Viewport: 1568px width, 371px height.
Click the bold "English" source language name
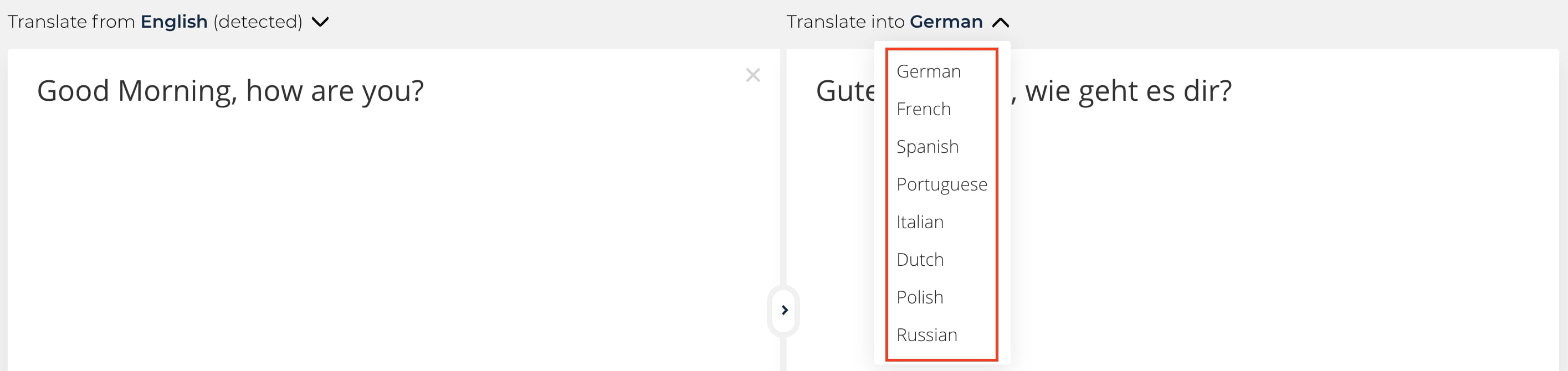click(174, 22)
